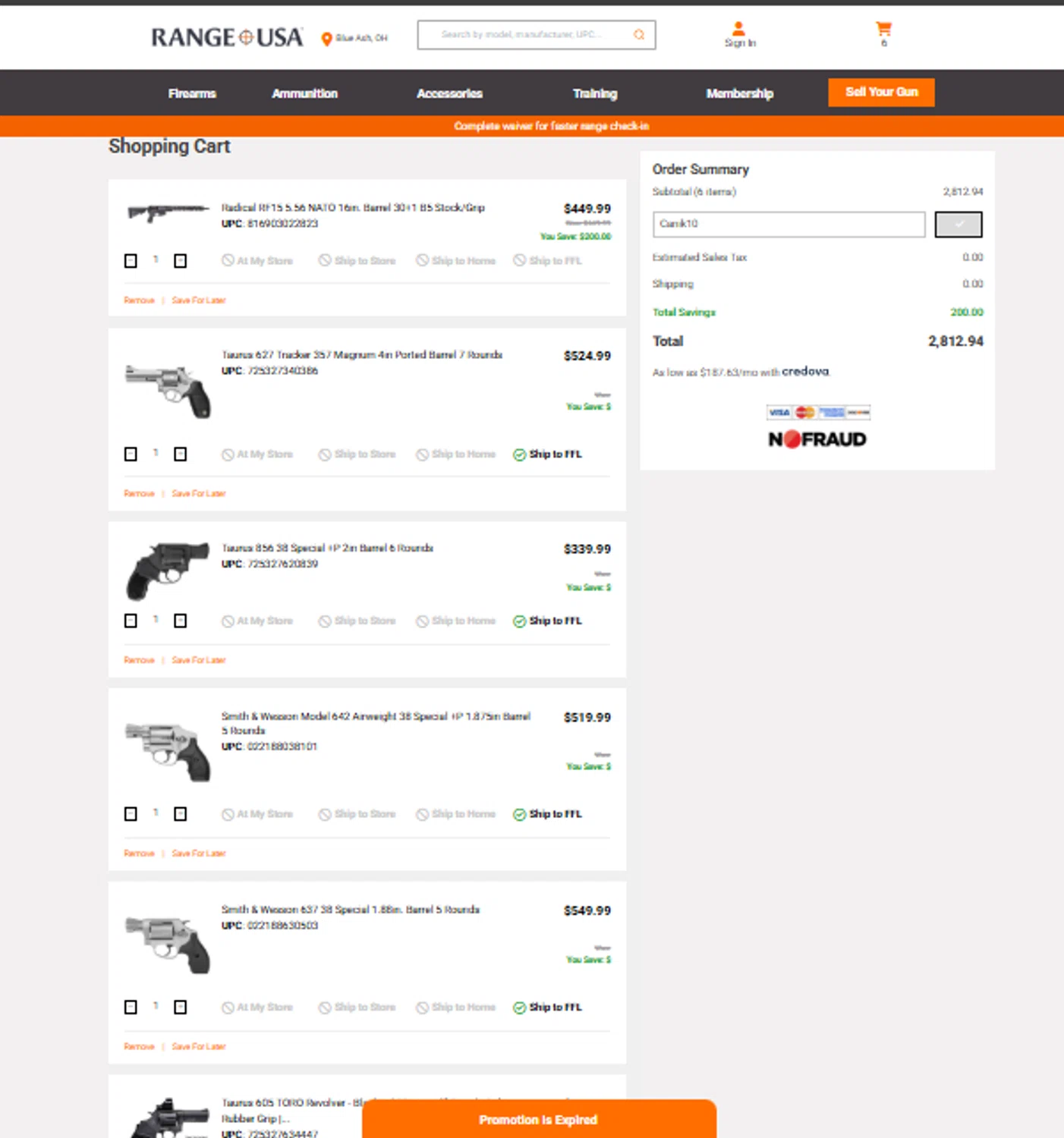The height and width of the screenshot is (1138, 1064).
Task: Select At My Store for Taurus 627 Tracker
Action: tap(257, 454)
